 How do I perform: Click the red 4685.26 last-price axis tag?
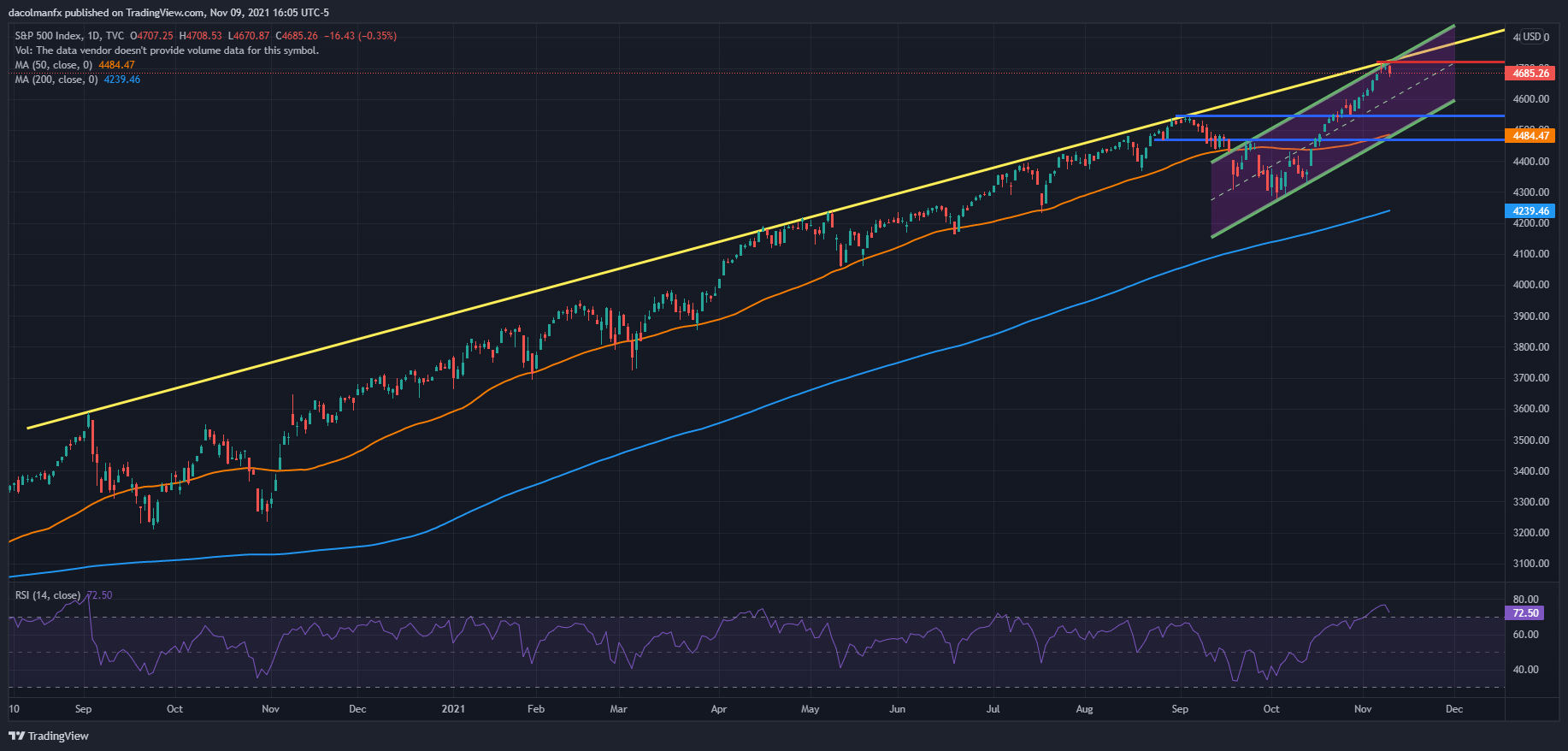coord(1530,74)
